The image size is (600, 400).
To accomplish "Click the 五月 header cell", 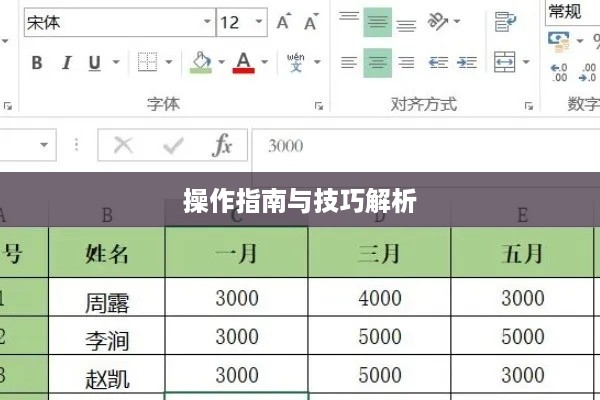I will pyautogui.click(x=522, y=253).
